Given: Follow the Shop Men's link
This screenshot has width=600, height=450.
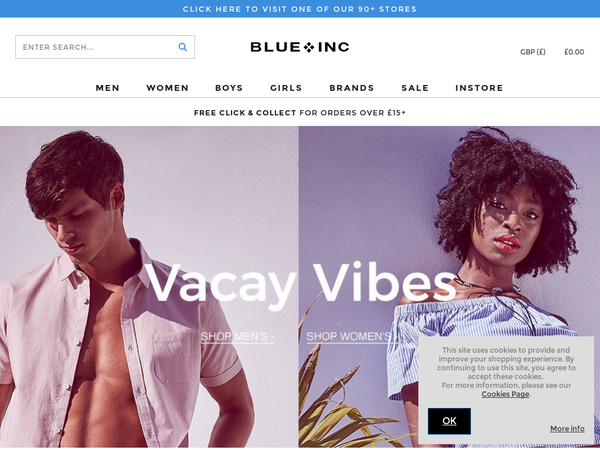Looking at the screenshot, I should coord(238,336).
